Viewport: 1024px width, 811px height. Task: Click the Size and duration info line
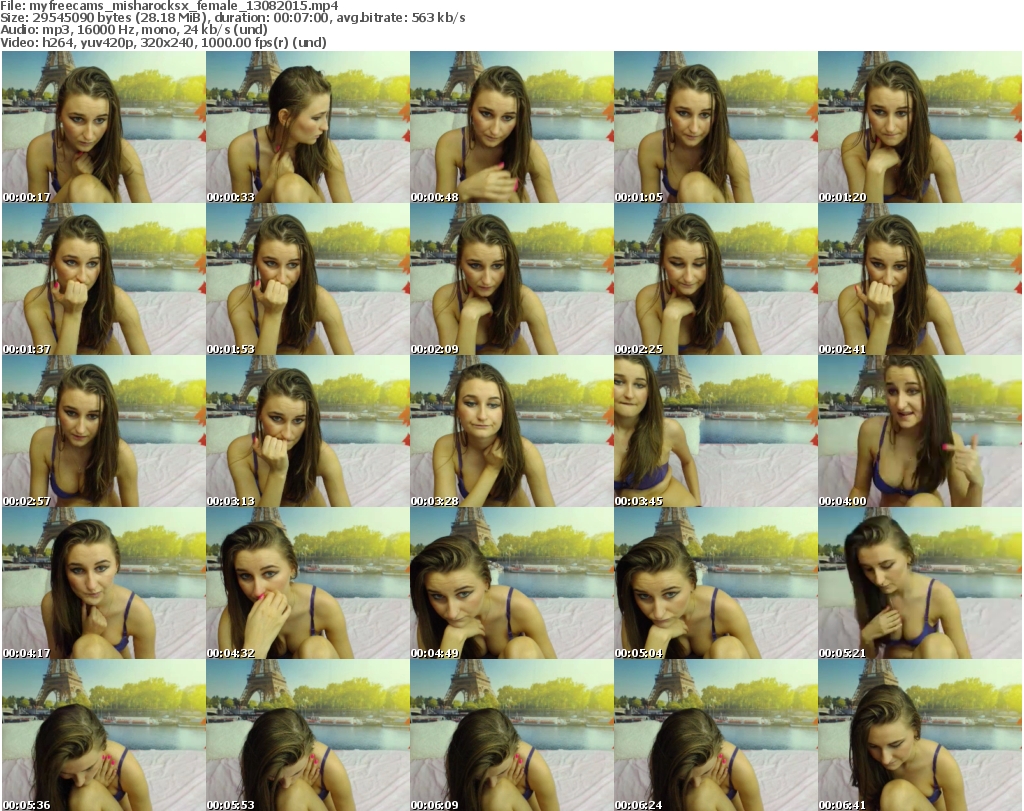[x=232, y=18]
